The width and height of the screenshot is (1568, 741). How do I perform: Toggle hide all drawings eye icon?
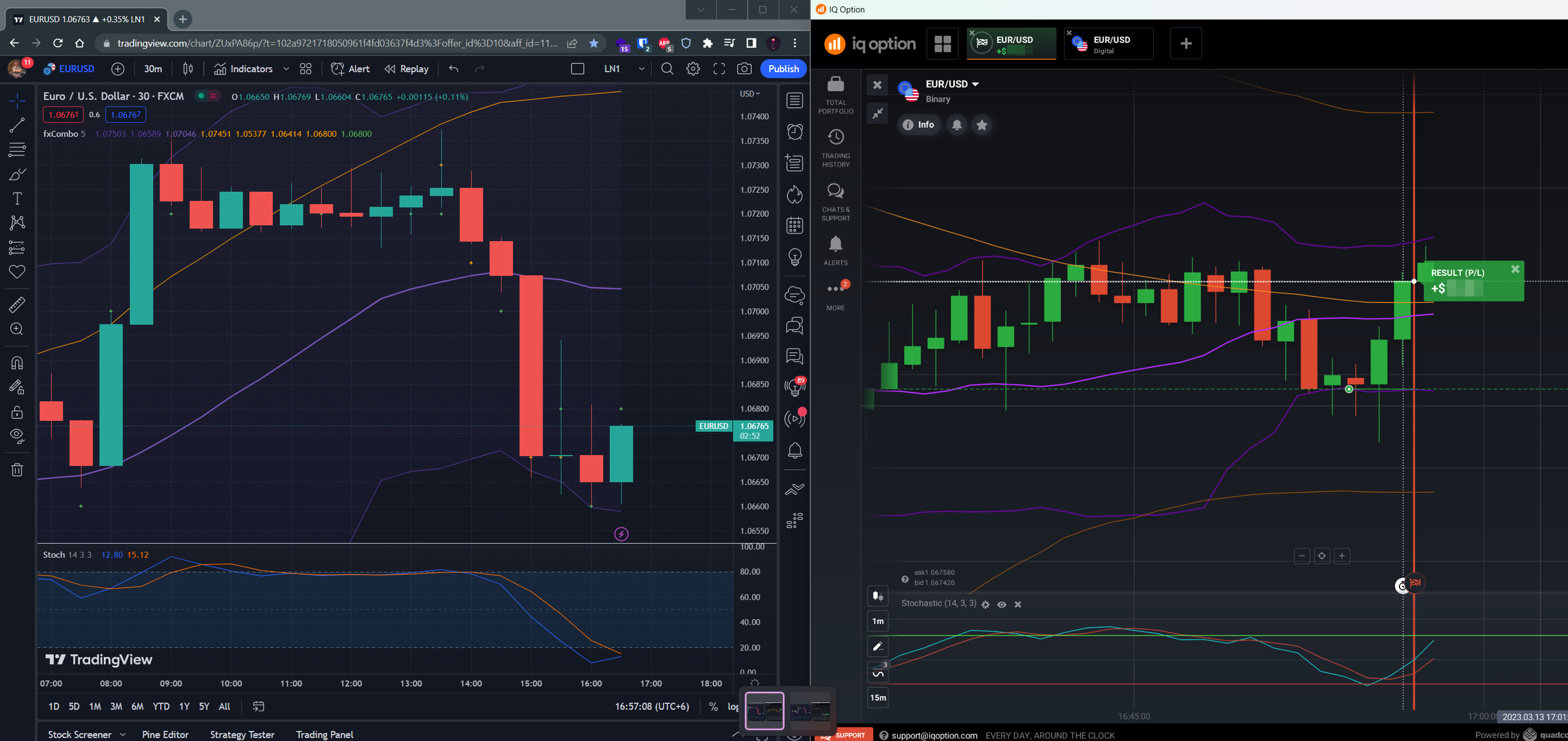(17, 436)
